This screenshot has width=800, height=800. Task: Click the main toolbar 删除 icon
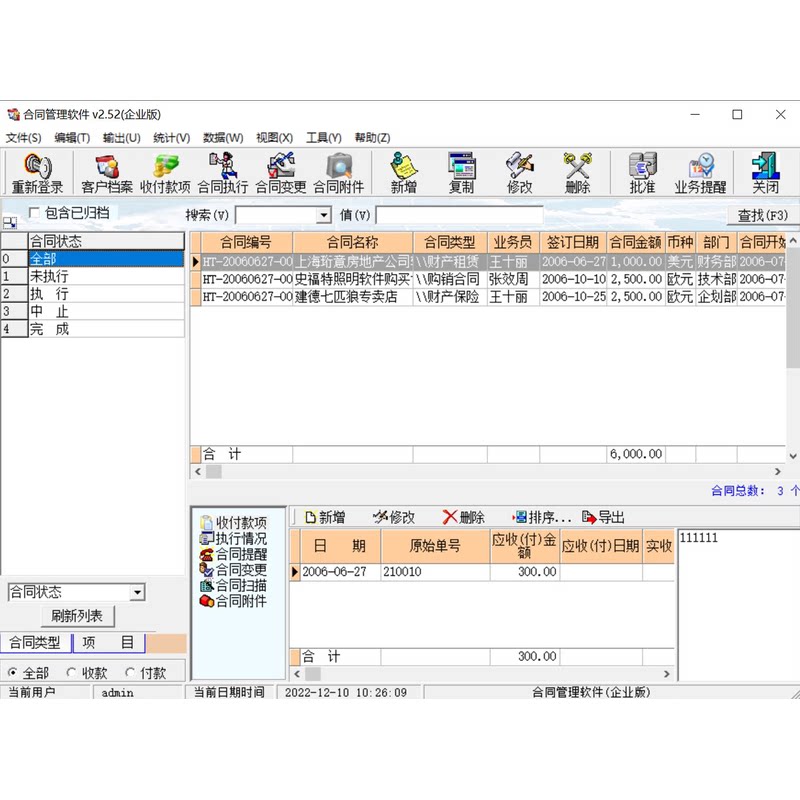577,173
